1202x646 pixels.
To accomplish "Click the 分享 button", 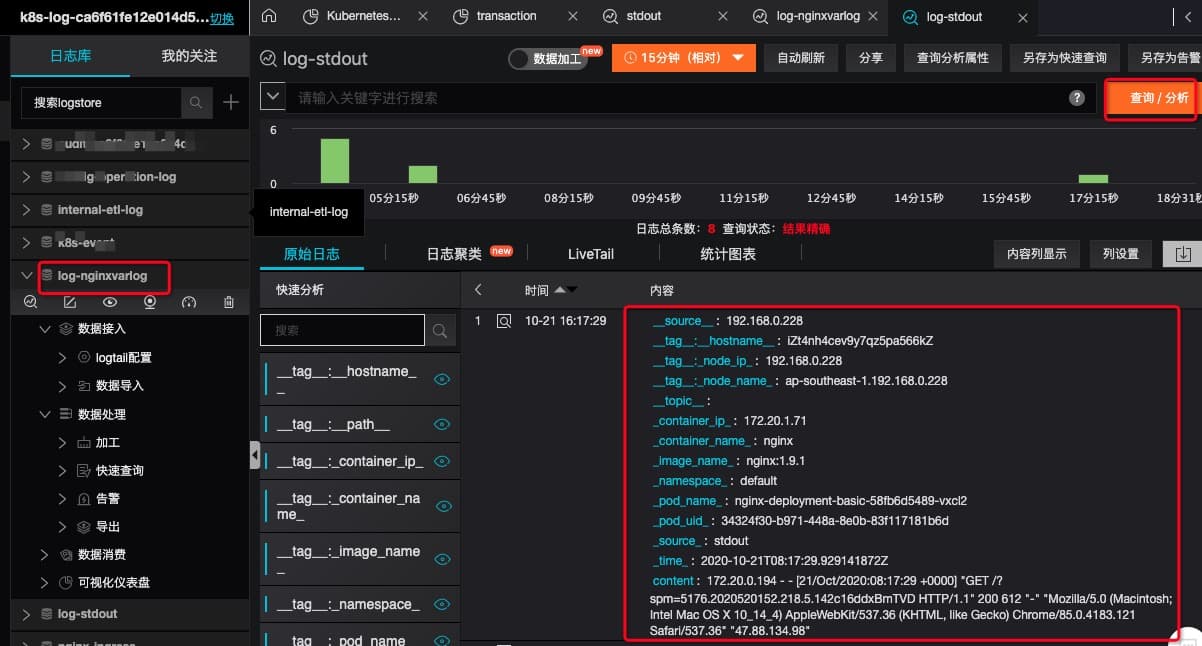I will (x=871, y=58).
